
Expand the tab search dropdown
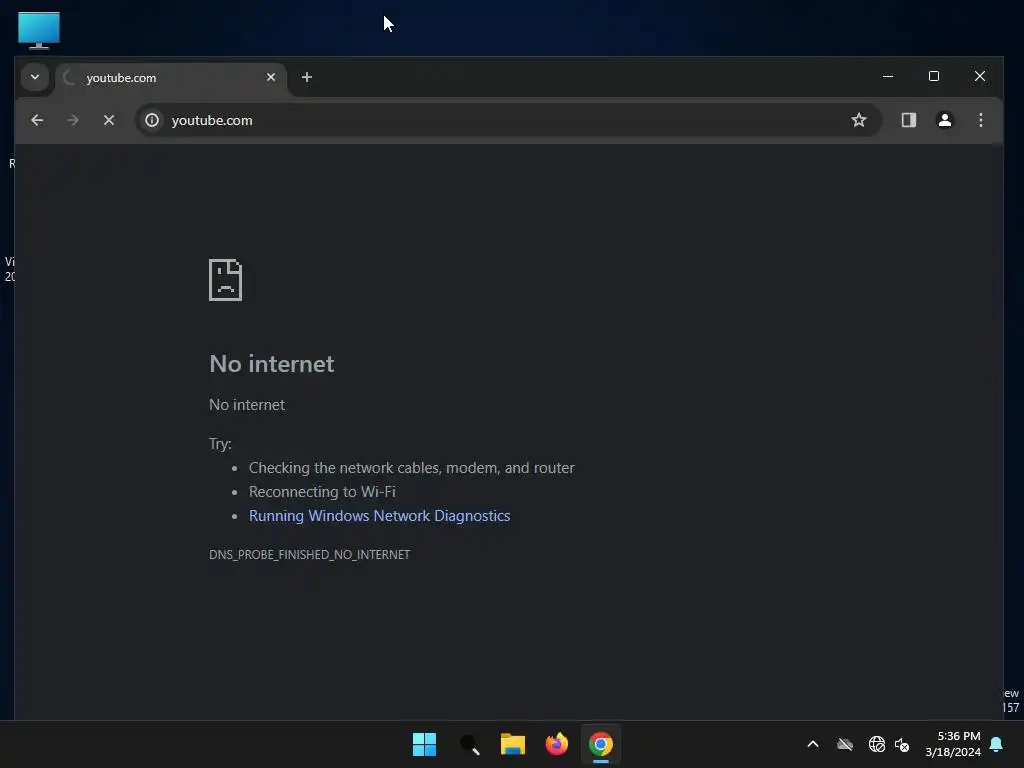35,77
